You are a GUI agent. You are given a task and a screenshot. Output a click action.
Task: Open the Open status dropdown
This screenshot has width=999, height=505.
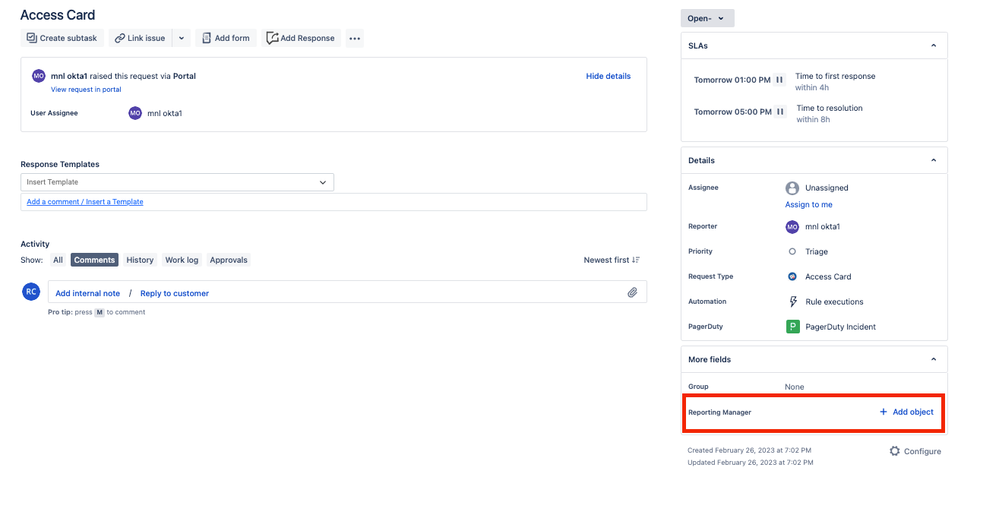pyautogui.click(x=707, y=18)
